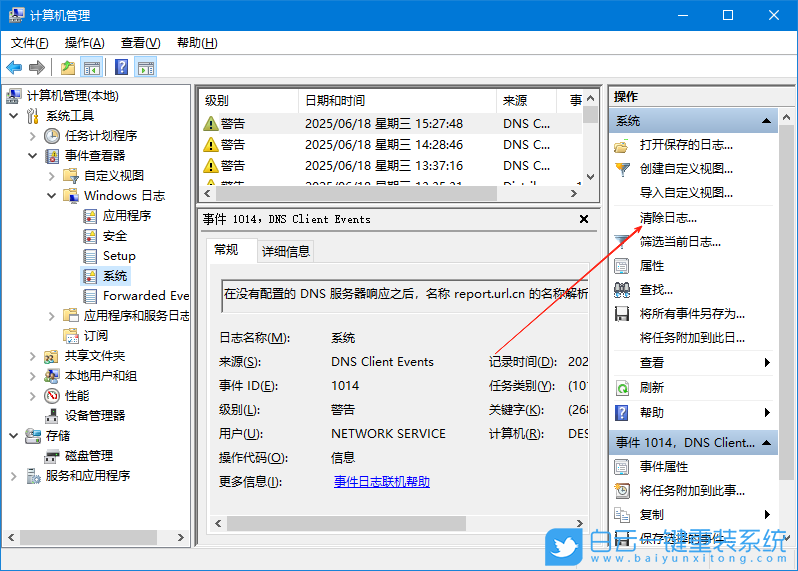Click the Up one level folder icon

[68, 67]
